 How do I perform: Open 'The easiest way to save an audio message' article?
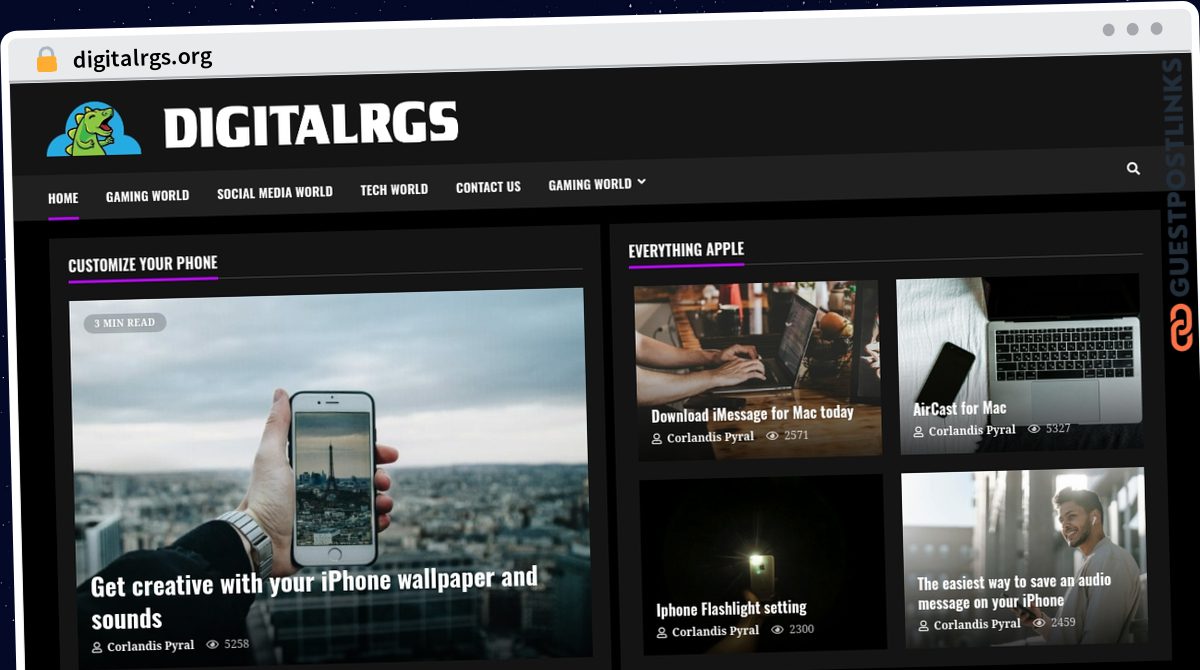[x=1014, y=591]
